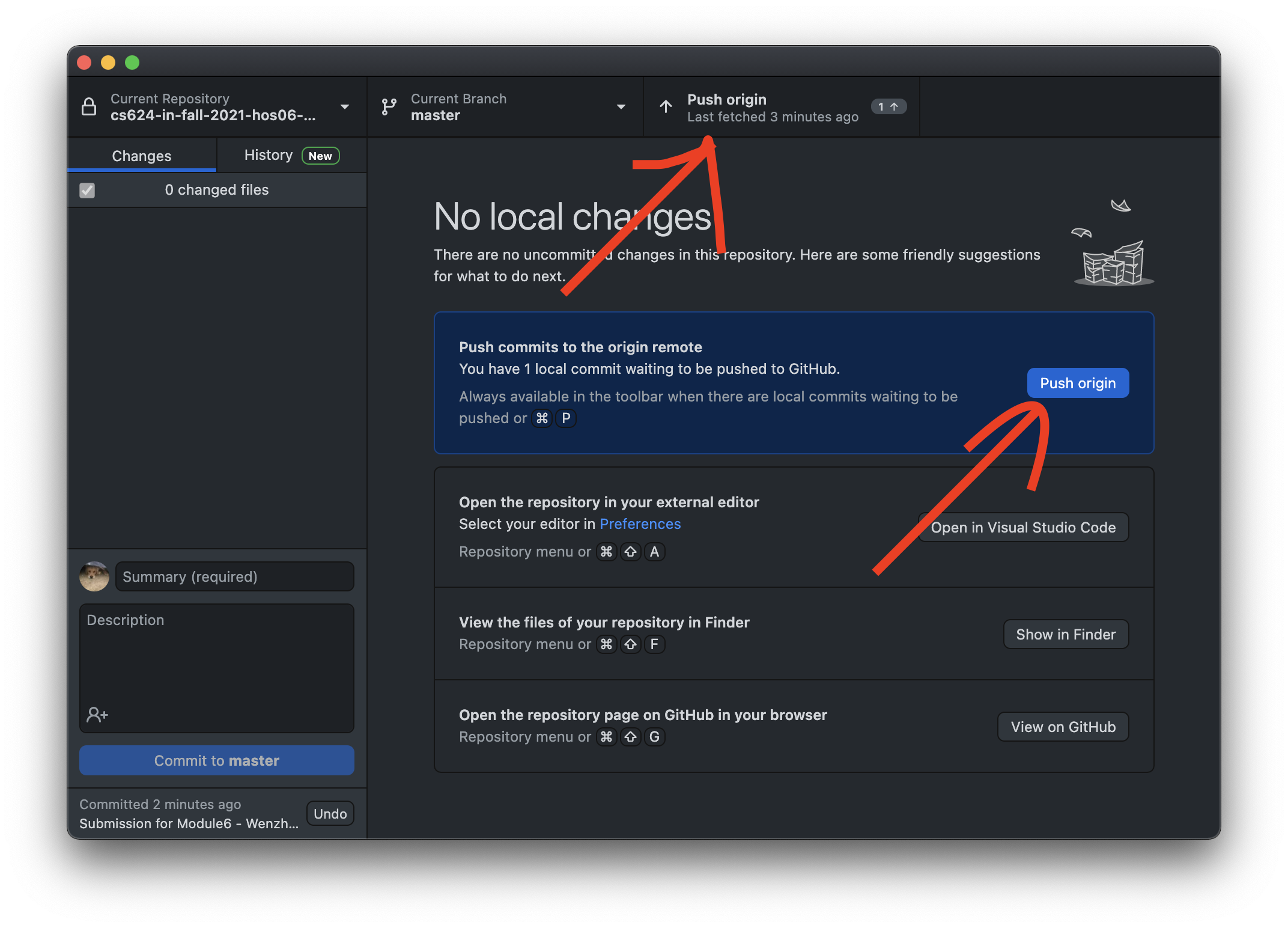Open the Preferences link
The width and height of the screenshot is (1288, 928).
(x=640, y=524)
